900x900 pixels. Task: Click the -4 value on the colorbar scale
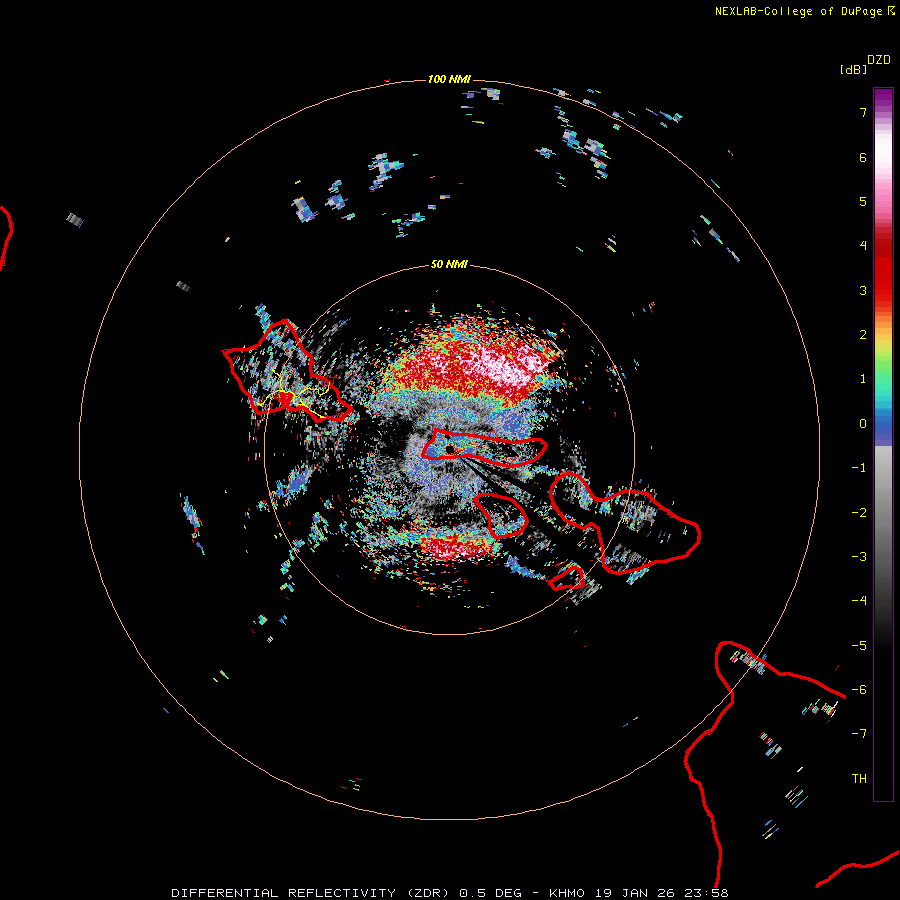pyautogui.click(x=859, y=601)
